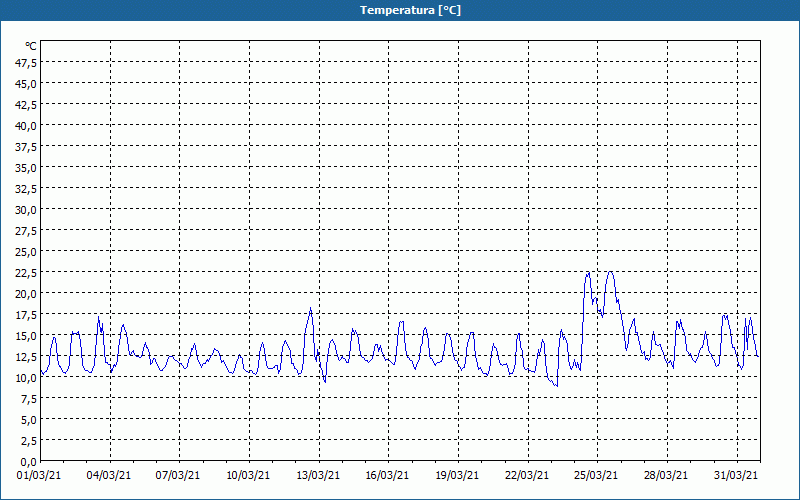Image resolution: width=800 pixels, height=500 pixels.
Task: Select the 32,5 y-axis value
Action: click(27, 189)
